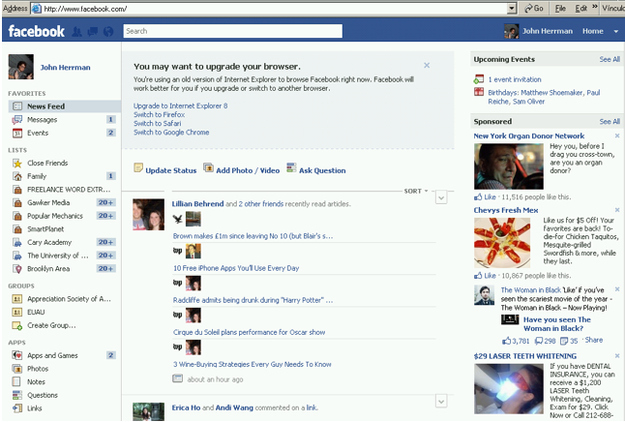Open Brown makes £1m article link

(253, 236)
